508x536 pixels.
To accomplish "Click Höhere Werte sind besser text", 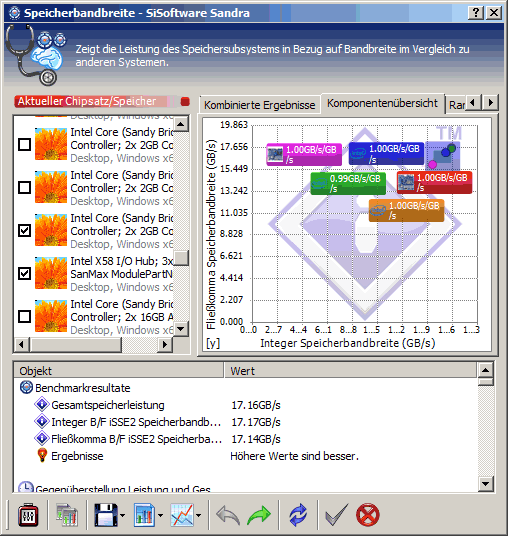I will [x=294, y=456].
